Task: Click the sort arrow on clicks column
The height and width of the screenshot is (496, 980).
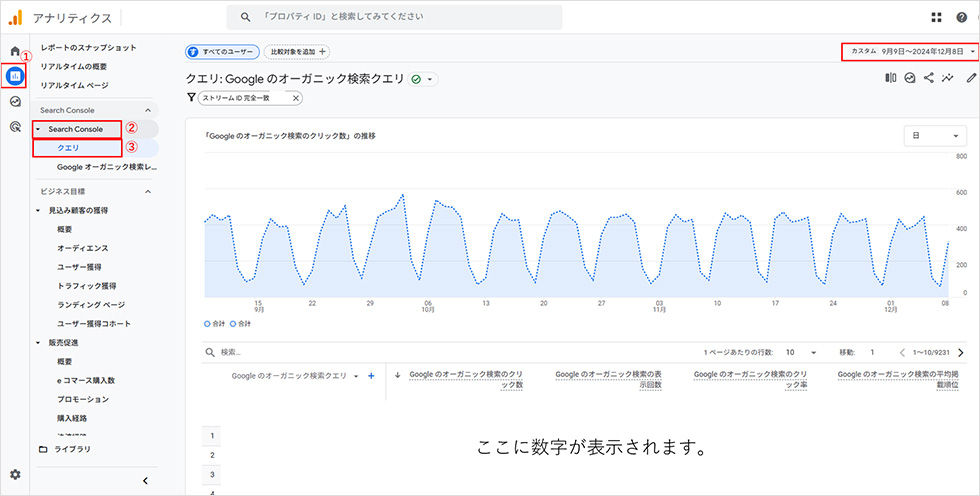Action: tap(397, 375)
